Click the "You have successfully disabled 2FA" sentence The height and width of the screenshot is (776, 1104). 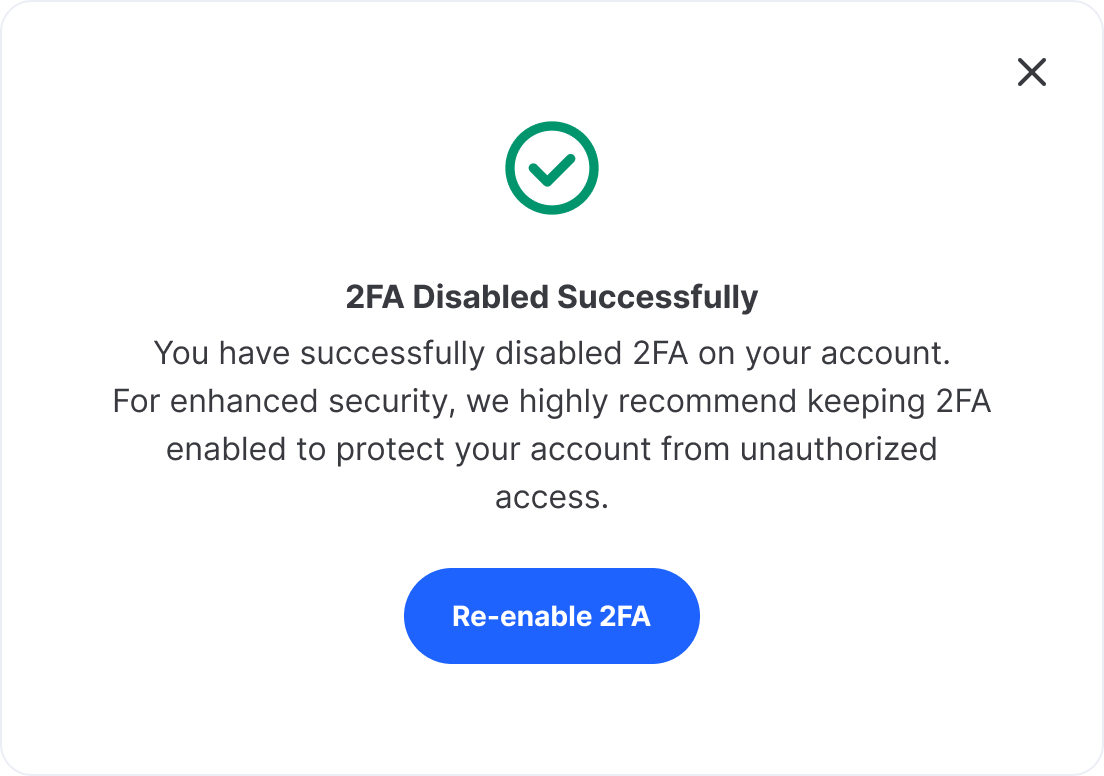coord(552,353)
